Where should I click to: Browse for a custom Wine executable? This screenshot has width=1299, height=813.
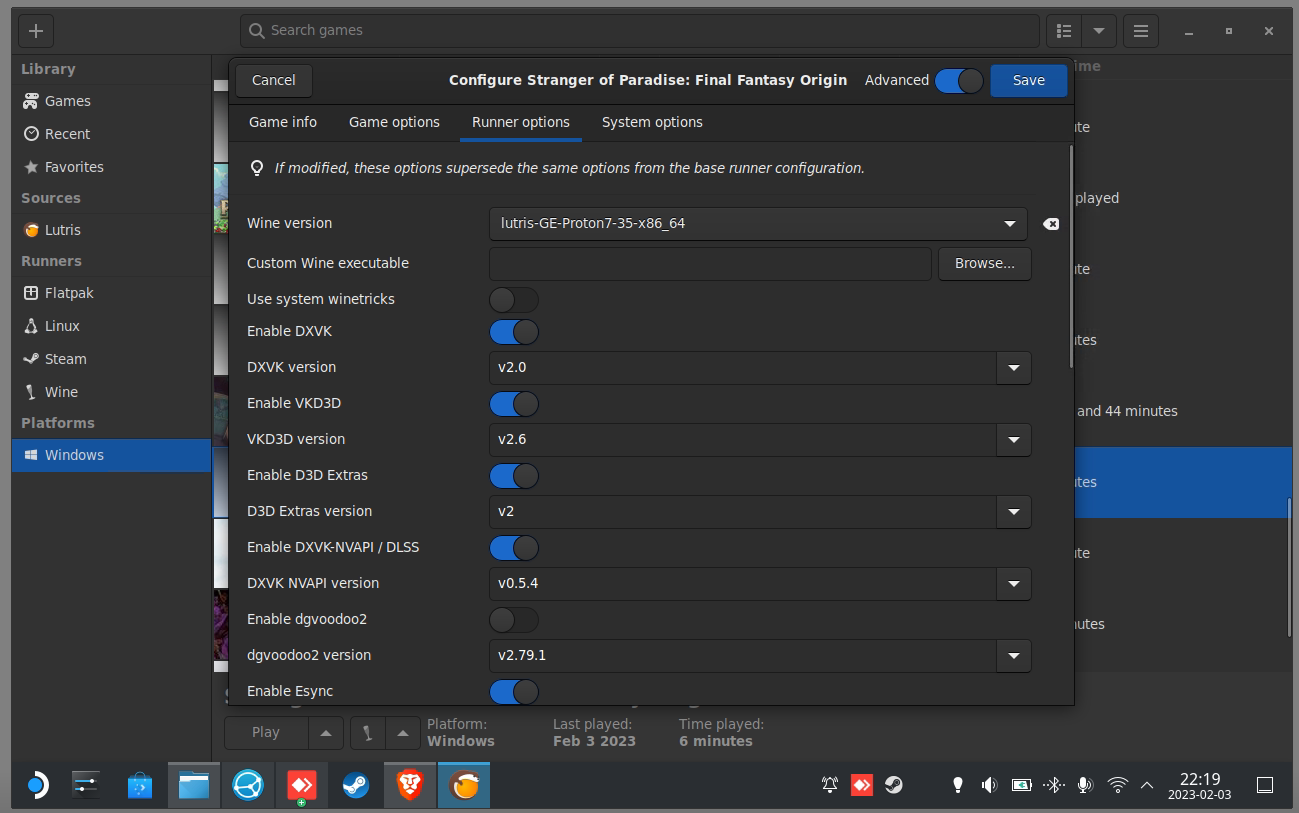click(x=985, y=264)
